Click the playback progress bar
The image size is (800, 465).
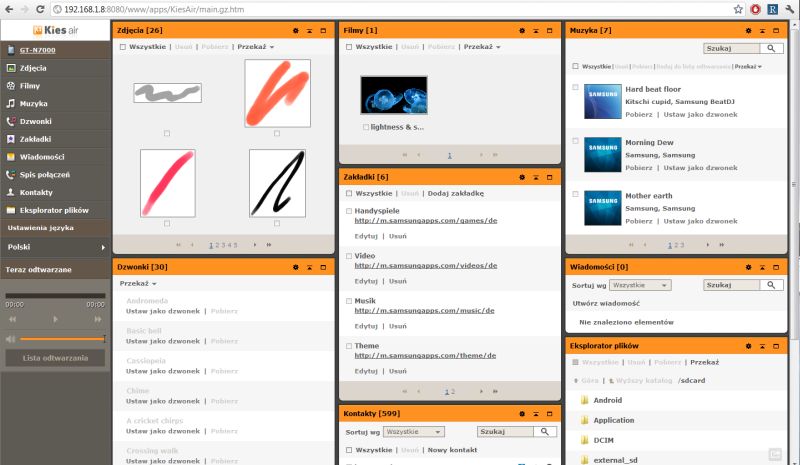pos(55,296)
